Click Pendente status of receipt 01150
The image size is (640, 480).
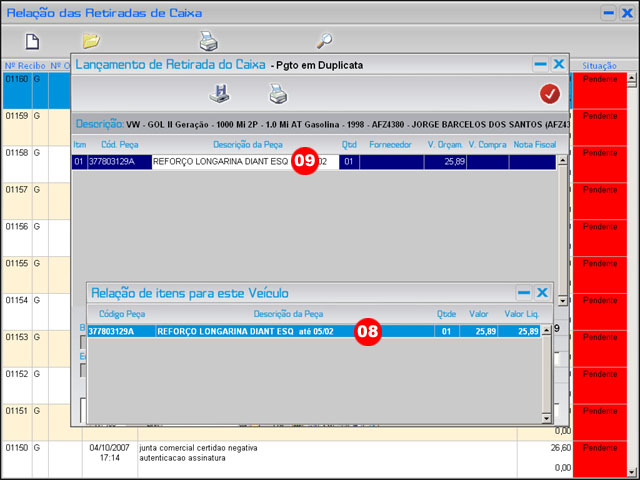(599, 447)
